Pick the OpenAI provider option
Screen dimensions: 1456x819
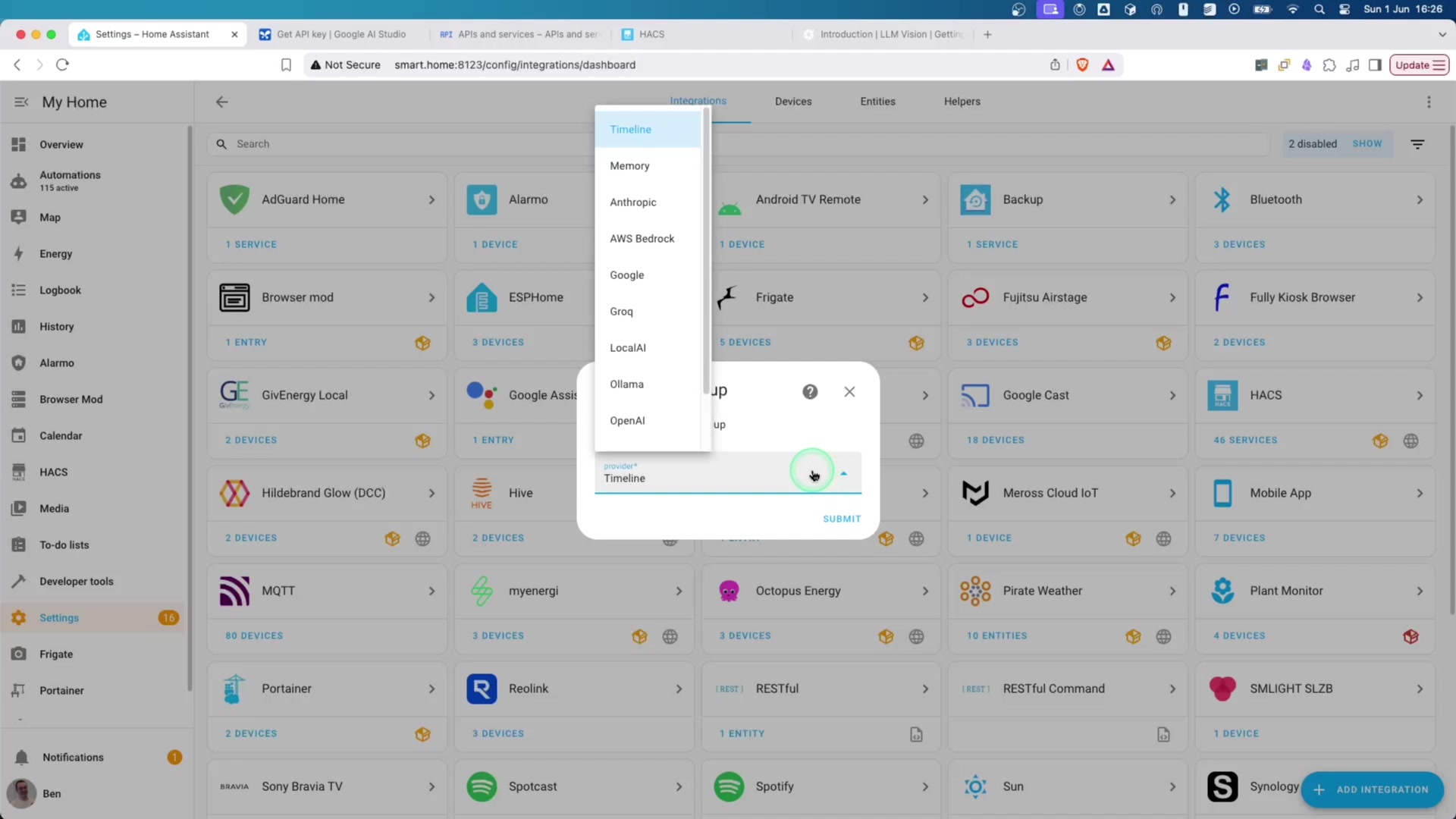click(627, 420)
